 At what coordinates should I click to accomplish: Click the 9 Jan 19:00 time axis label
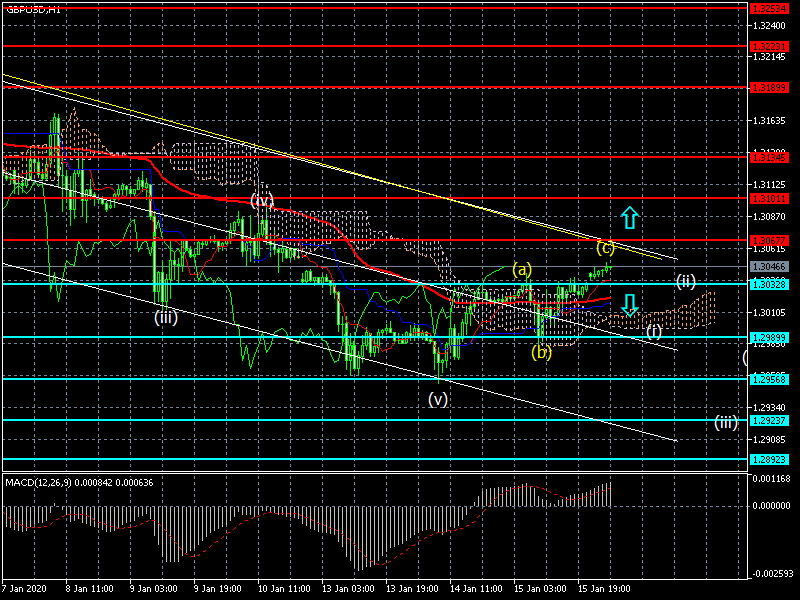coord(218,588)
